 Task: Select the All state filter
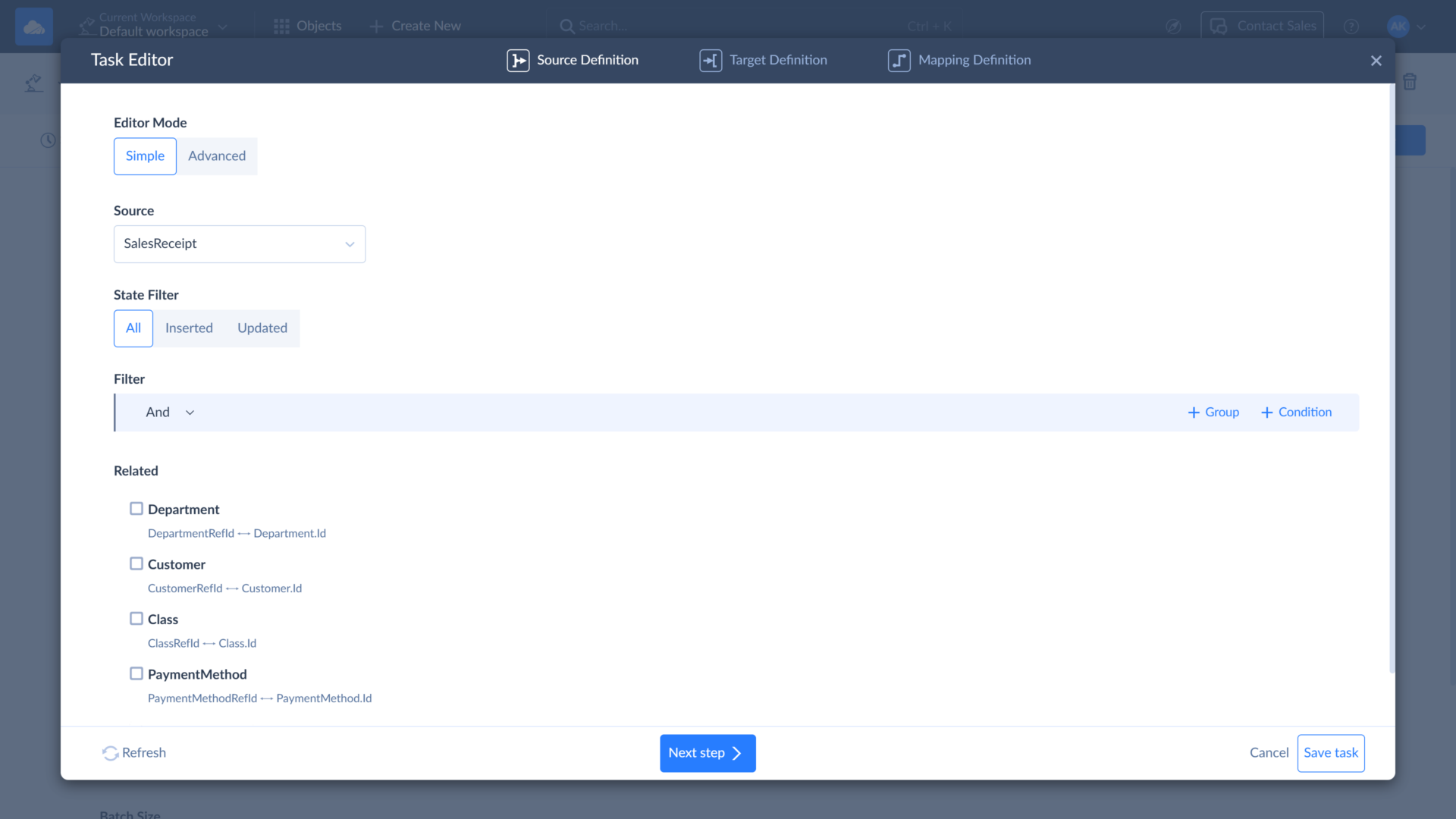[133, 328]
